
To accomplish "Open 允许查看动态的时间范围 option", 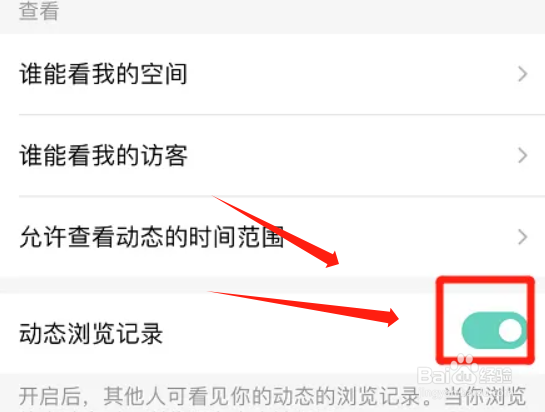I will 272,237.
